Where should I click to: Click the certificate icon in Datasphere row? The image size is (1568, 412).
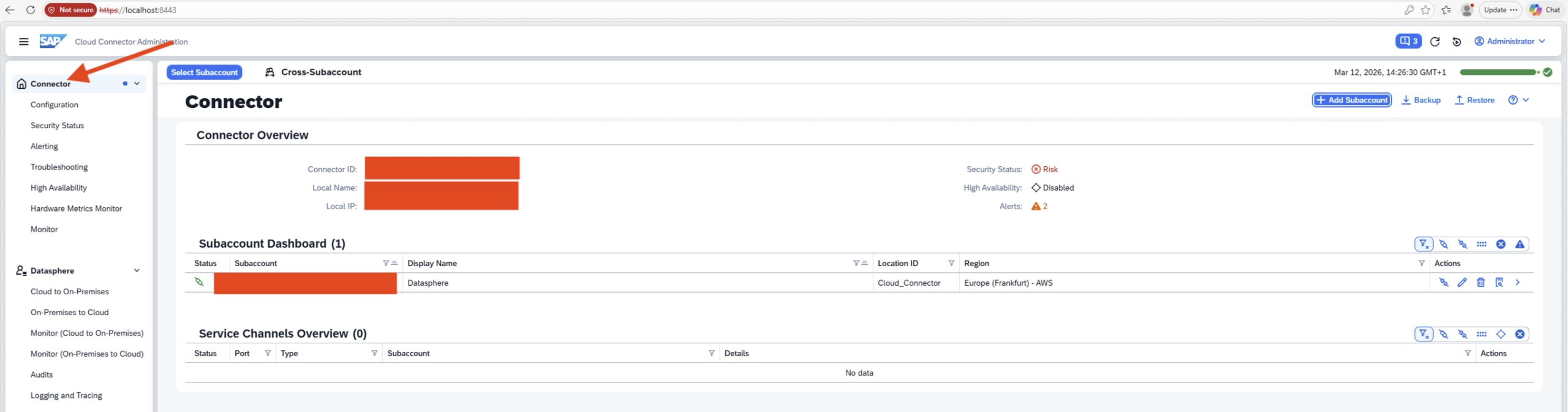click(x=1499, y=283)
